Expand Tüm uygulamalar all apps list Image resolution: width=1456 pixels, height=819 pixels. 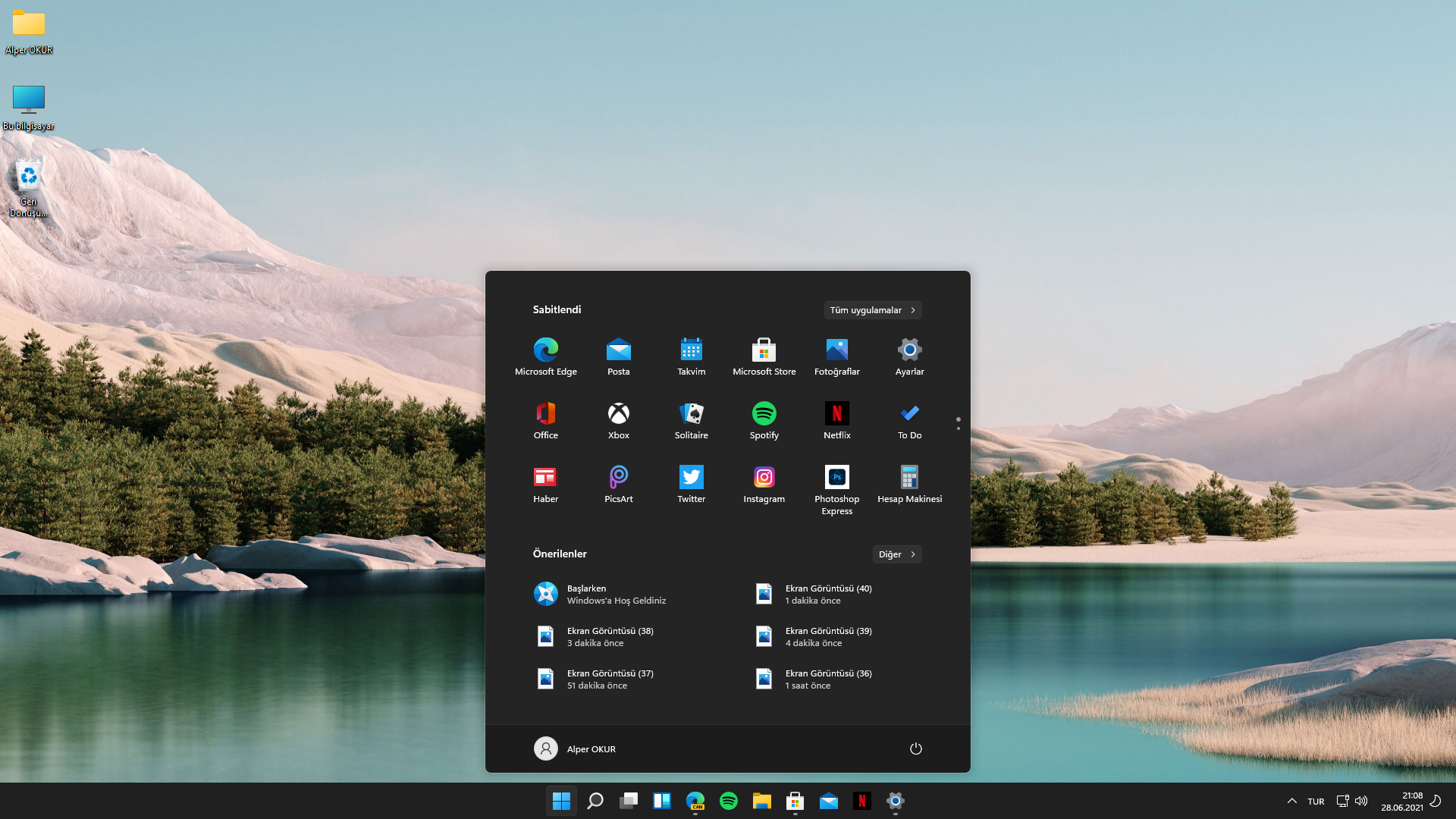tap(872, 310)
